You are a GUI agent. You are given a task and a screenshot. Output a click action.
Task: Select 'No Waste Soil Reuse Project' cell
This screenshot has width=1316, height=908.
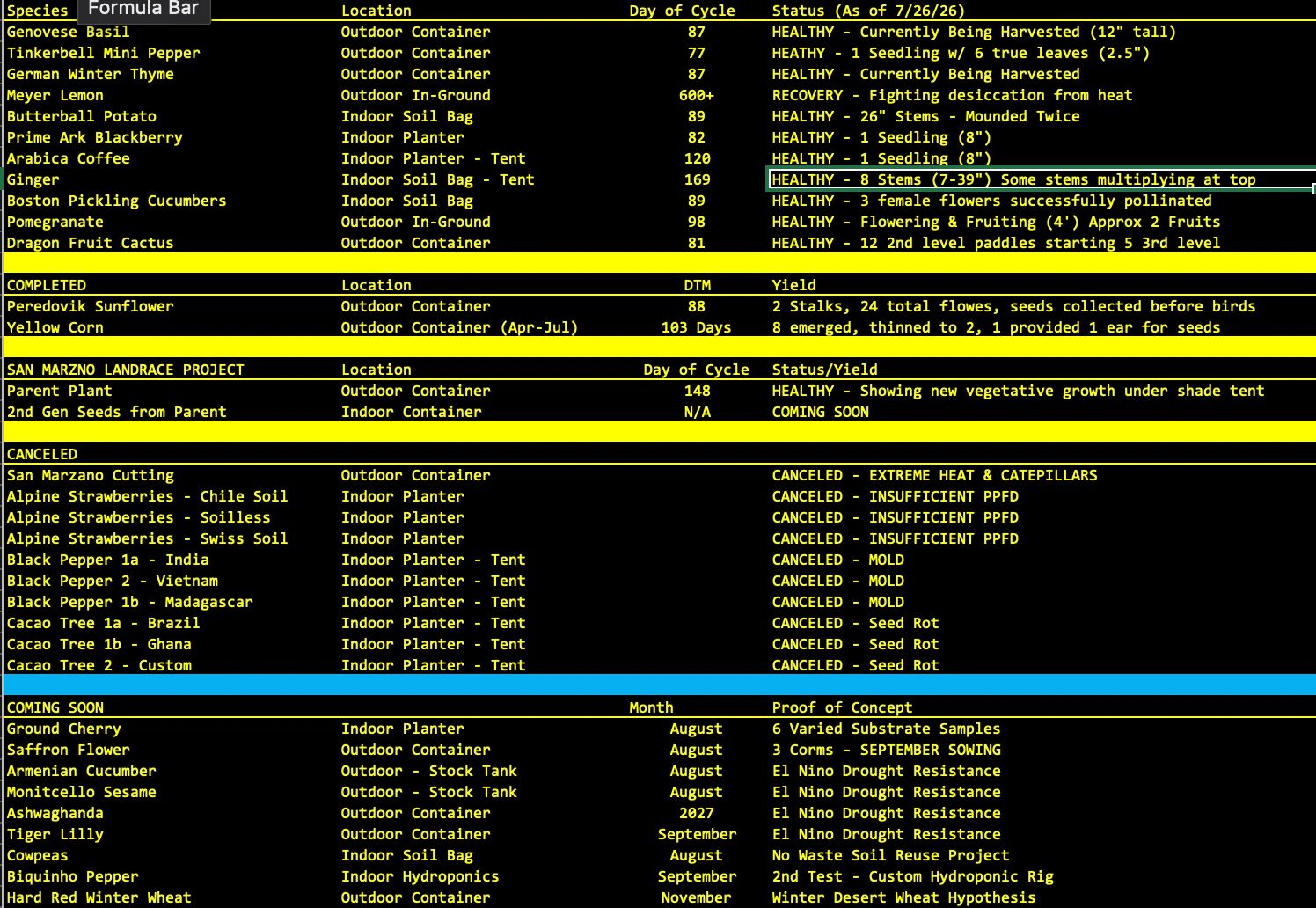[x=890, y=855]
